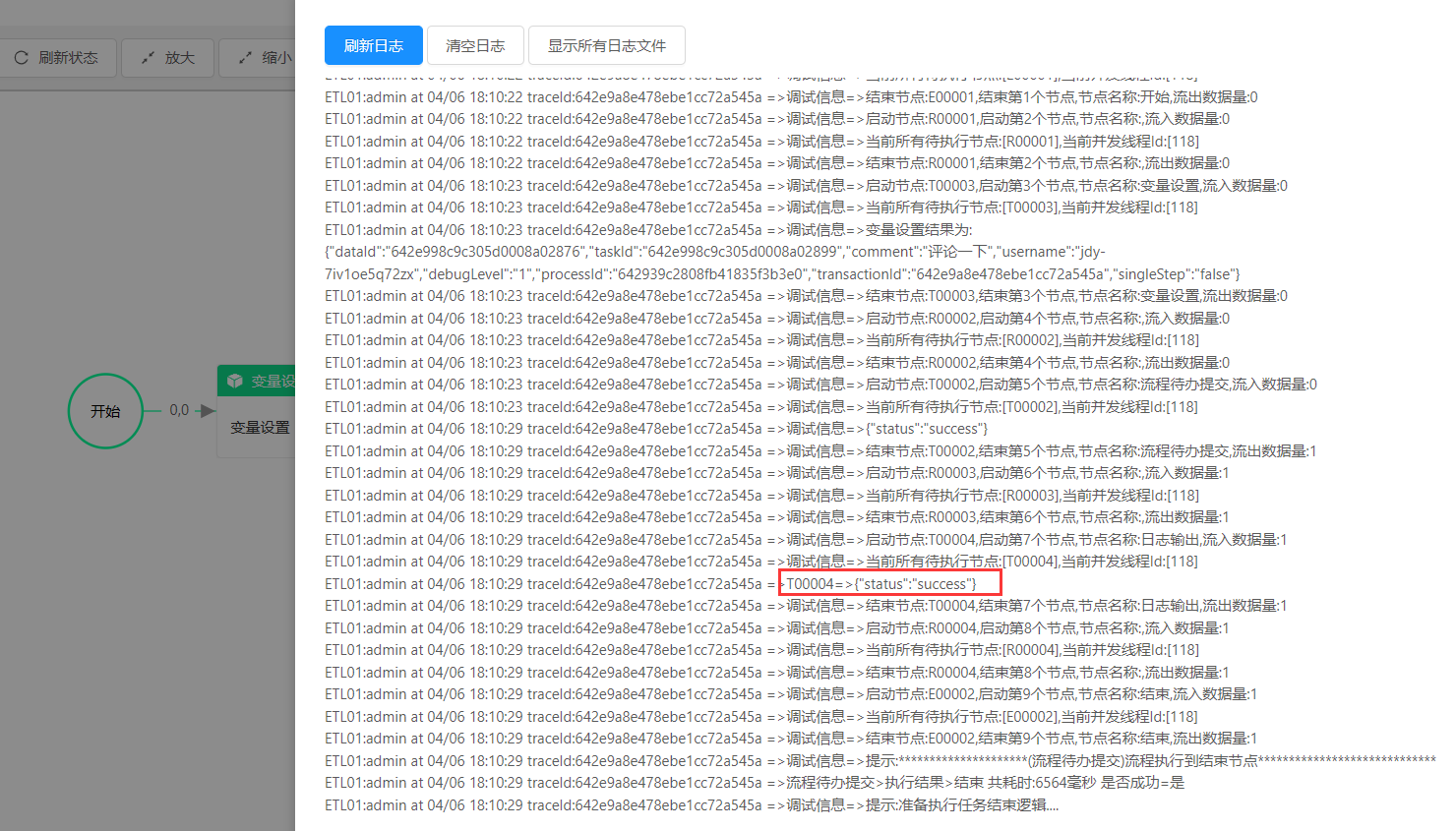Image resolution: width=1456 pixels, height=831 pixels.
Task: Select the 变量设置 node body label
Action: 260,428
